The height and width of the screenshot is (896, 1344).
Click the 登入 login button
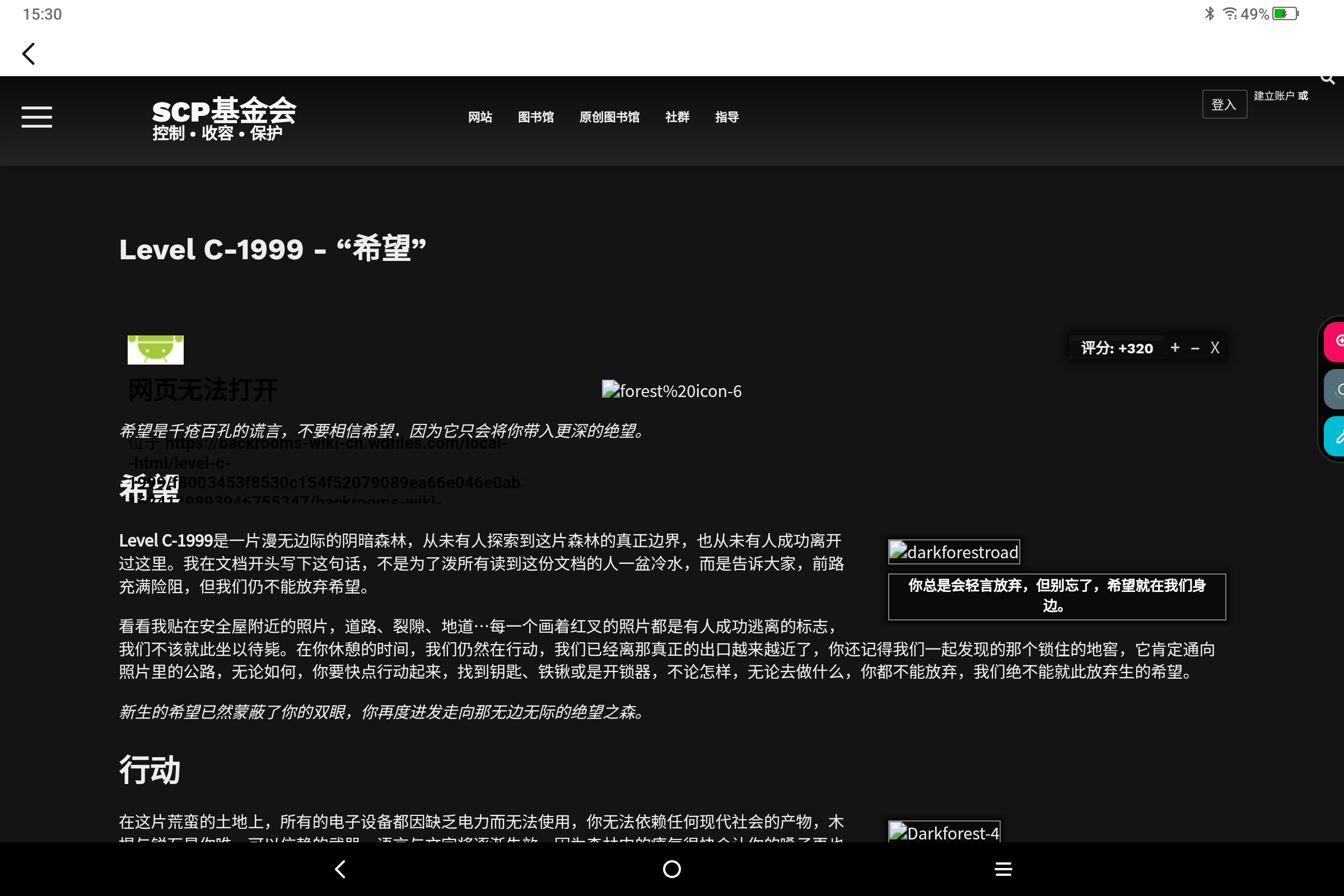point(1225,105)
